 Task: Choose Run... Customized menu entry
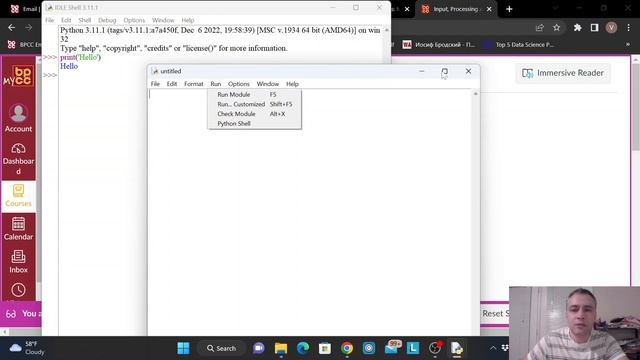(254, 104)
